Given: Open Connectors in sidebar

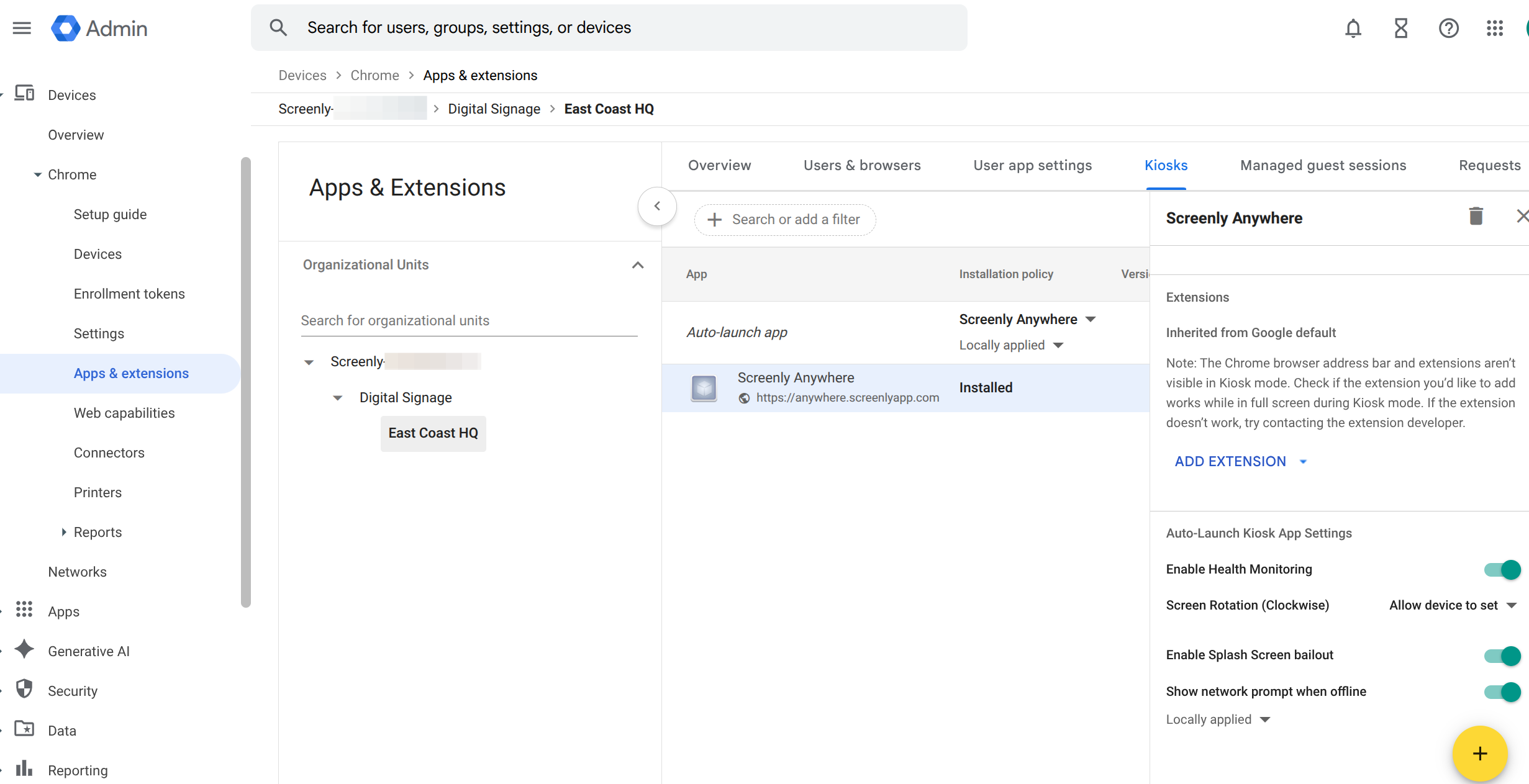Looking at the screenshot, I should point(109,453).
